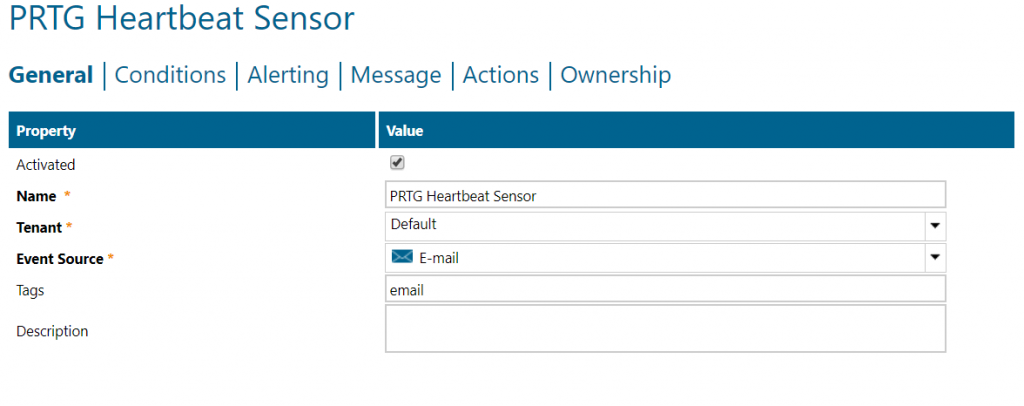1024x406 pixels.
Task: Open the Conditions tab
Action: (x=170, y=75)
